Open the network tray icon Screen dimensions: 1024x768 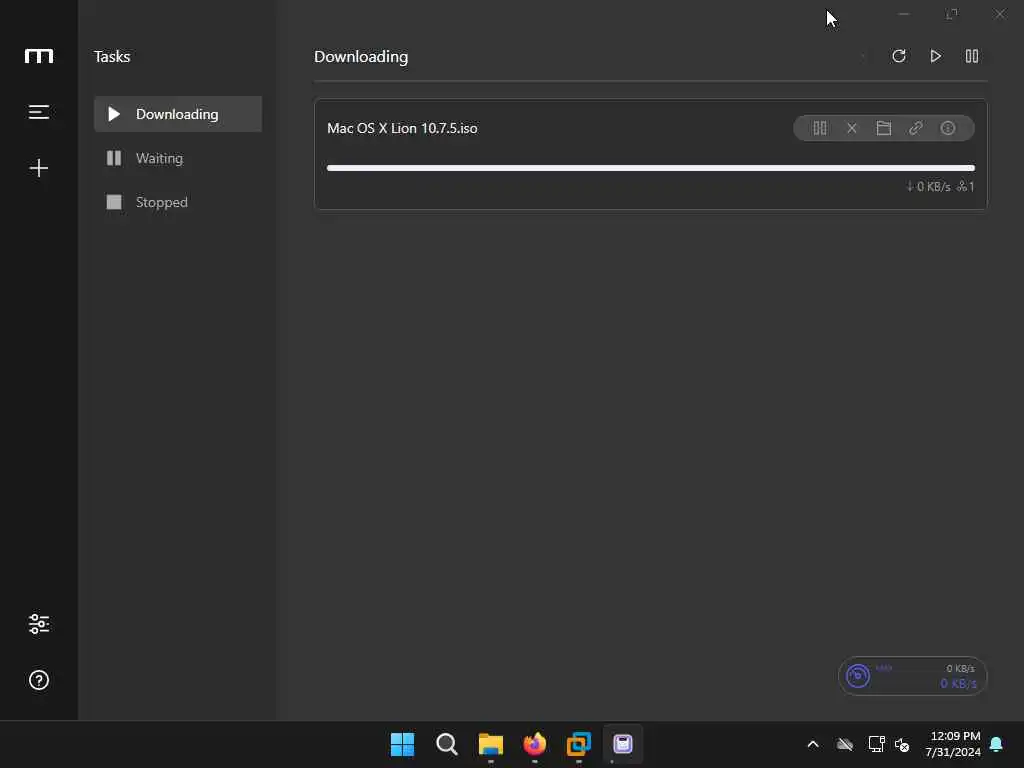pos(876,744)
